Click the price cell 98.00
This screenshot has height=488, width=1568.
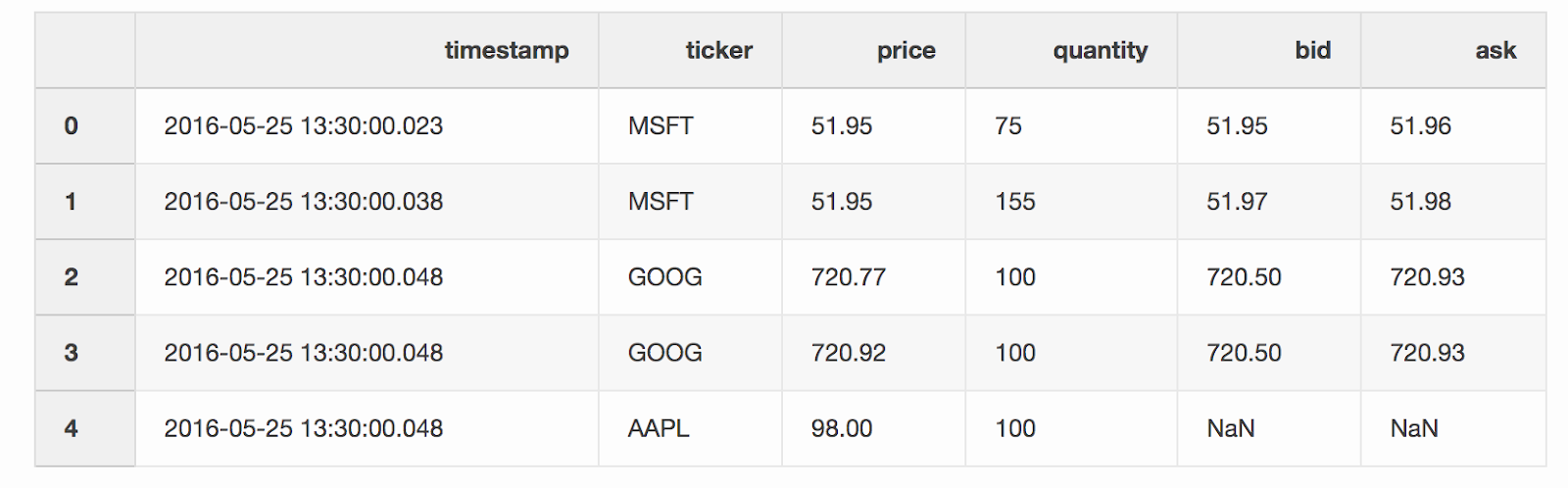coord(841,428)
